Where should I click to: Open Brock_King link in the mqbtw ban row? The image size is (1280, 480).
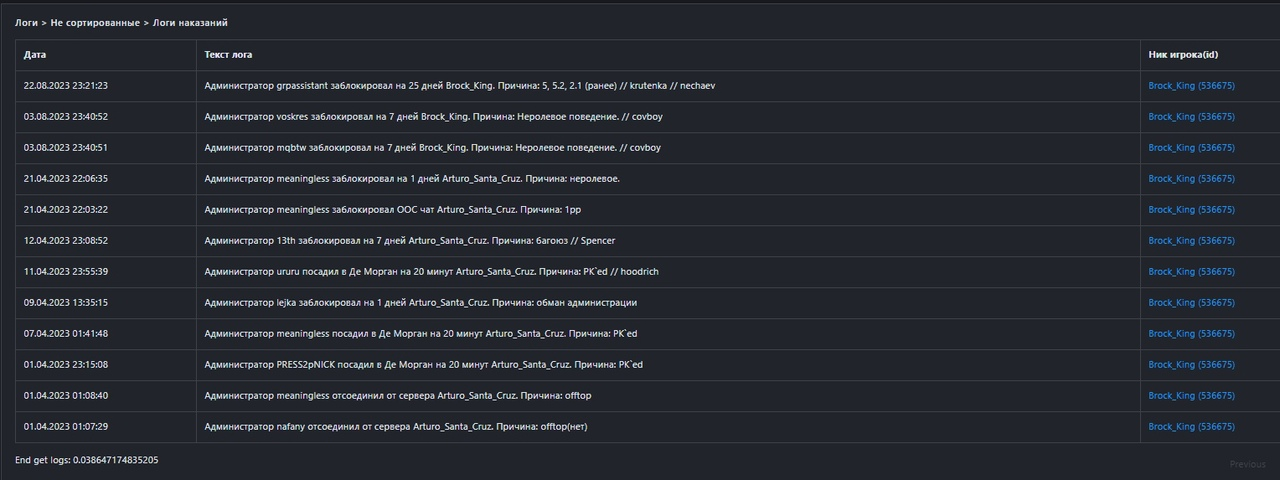click(x=1191, y=148)
